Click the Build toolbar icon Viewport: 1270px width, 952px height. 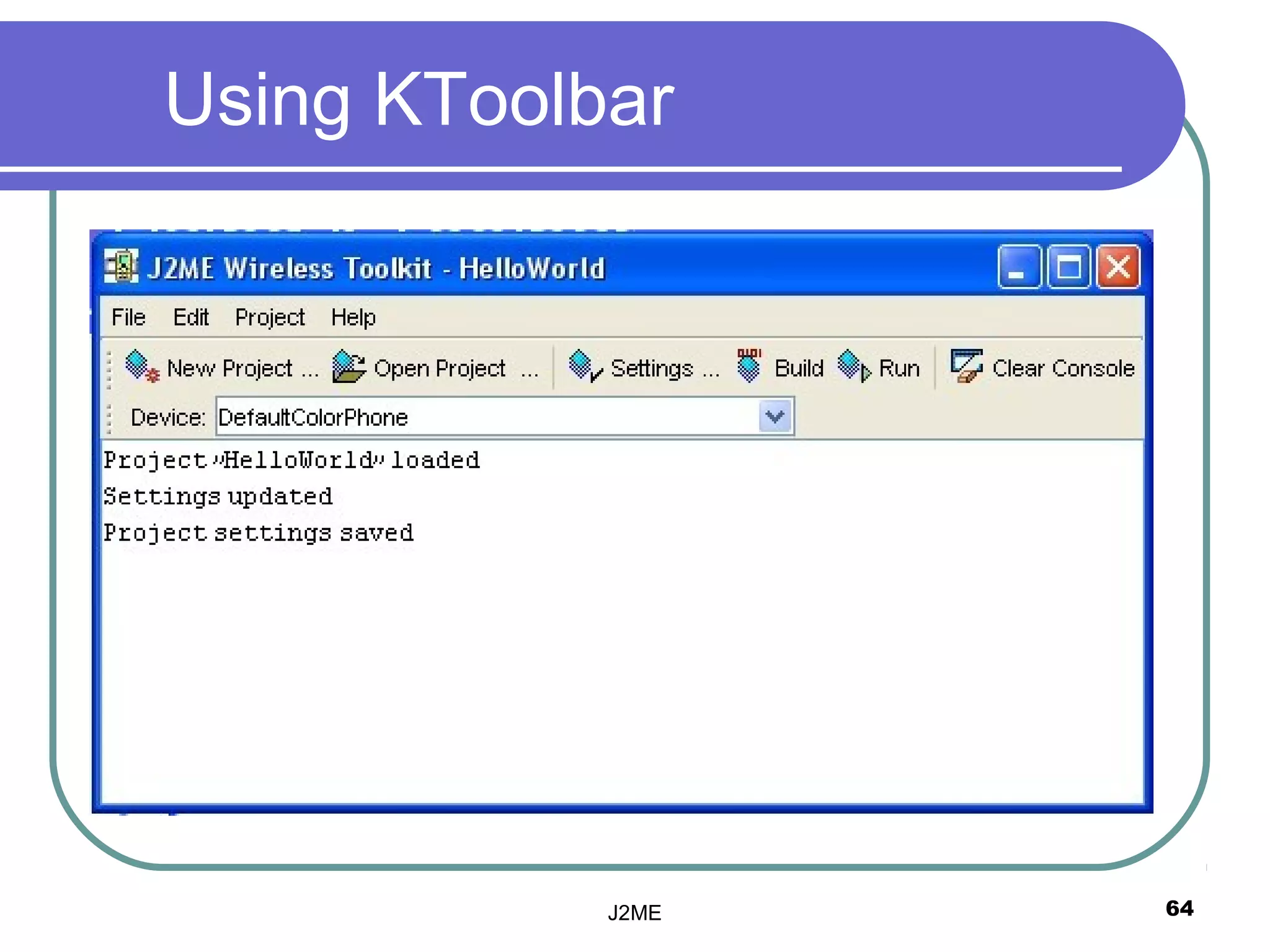749,365
